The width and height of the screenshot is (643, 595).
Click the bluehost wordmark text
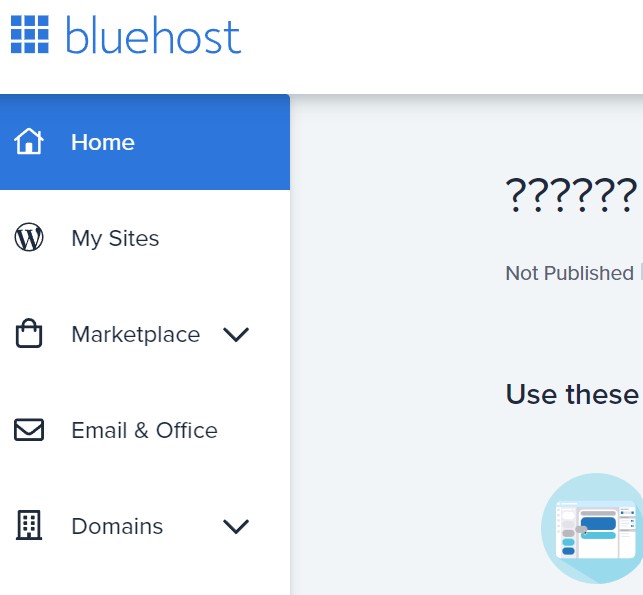pos(153,35)
